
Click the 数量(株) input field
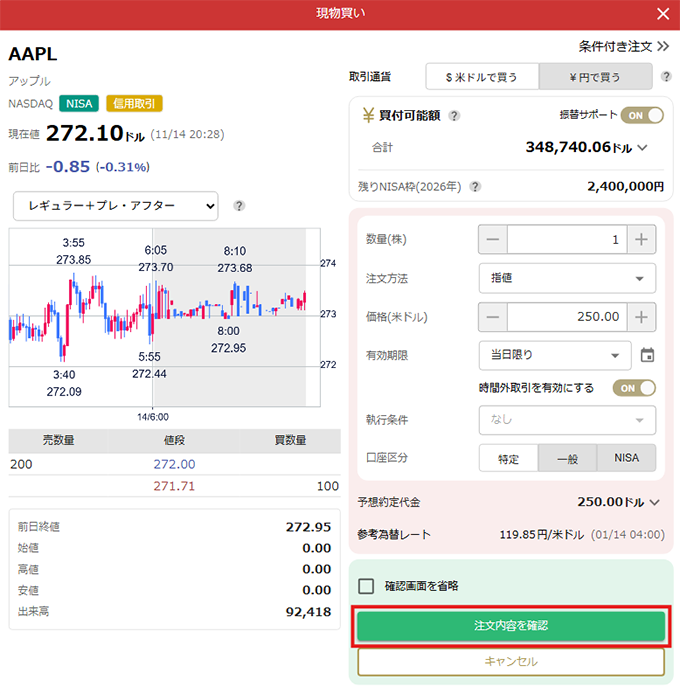[x=567, y=240]
